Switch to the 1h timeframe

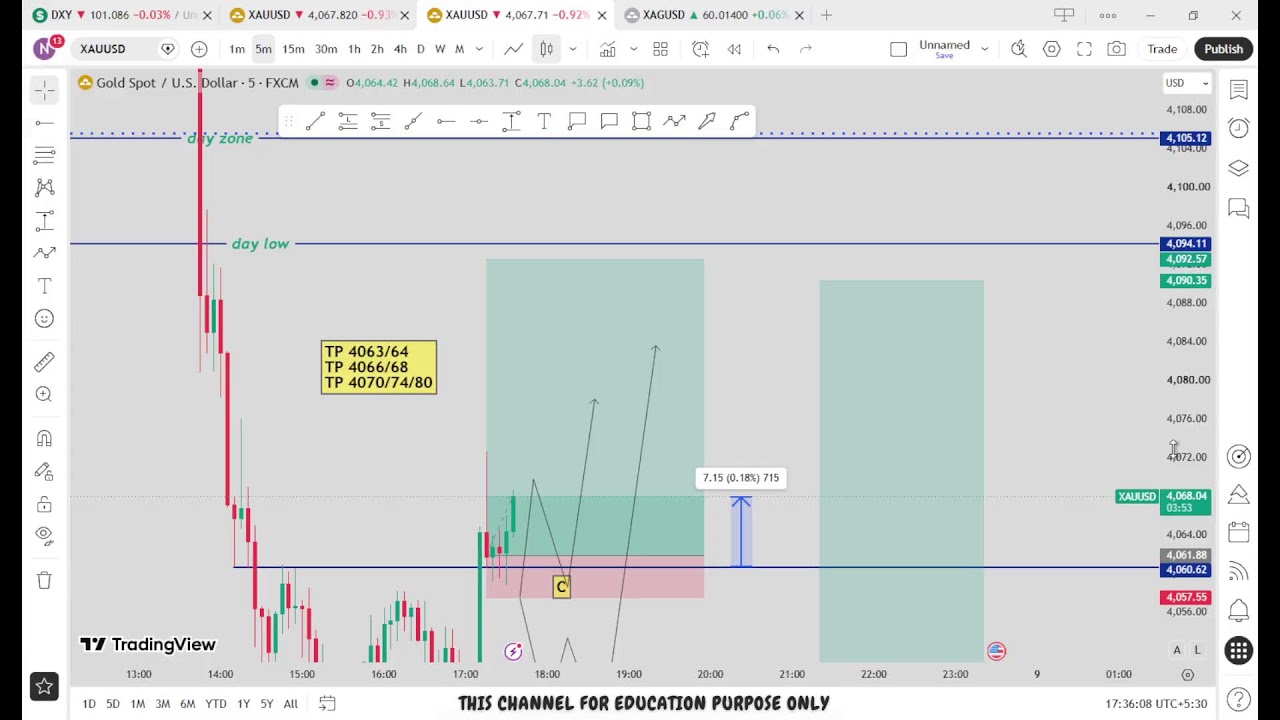(x=354, y=49)
